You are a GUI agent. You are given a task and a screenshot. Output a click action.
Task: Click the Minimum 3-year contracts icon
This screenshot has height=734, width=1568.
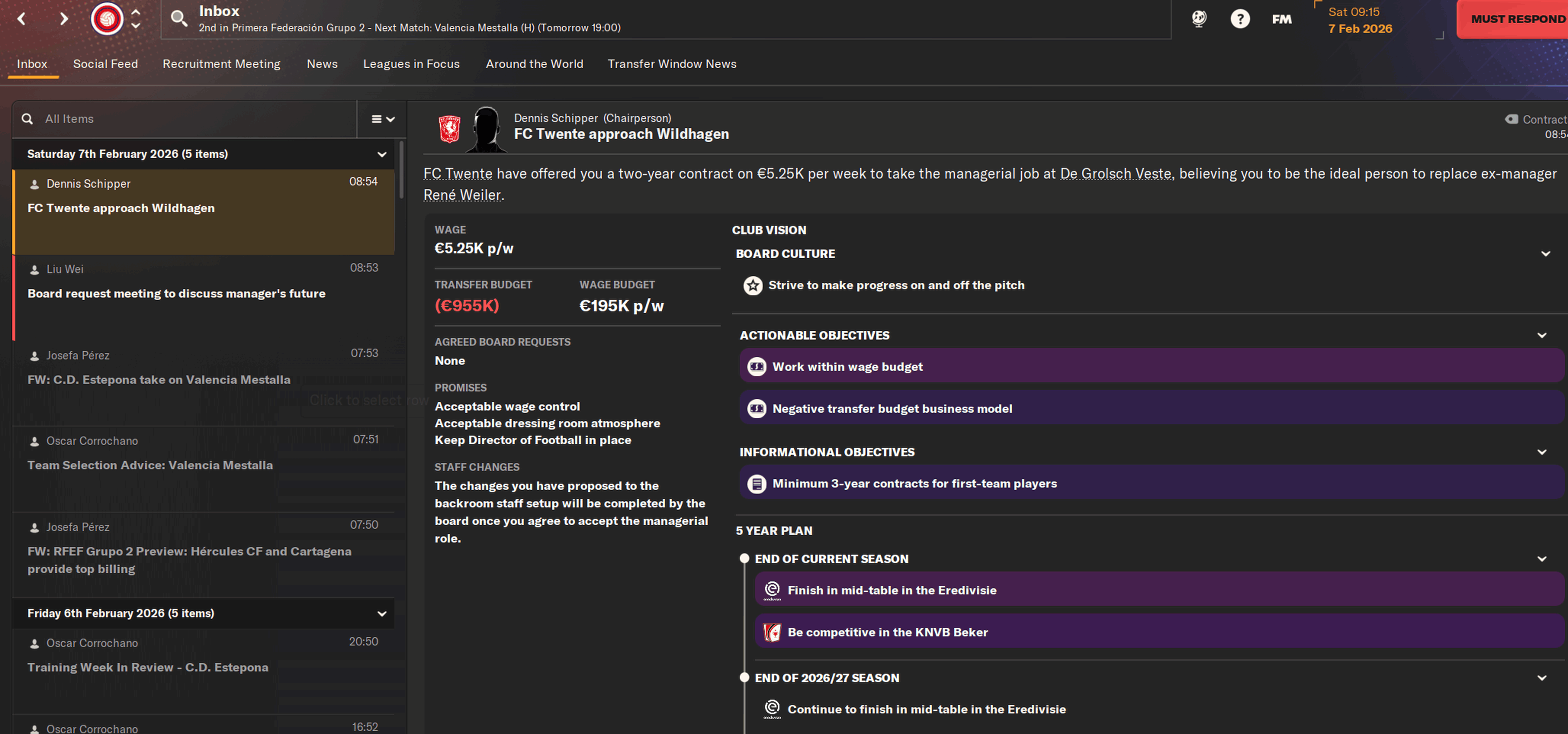(x=756, y=484)
